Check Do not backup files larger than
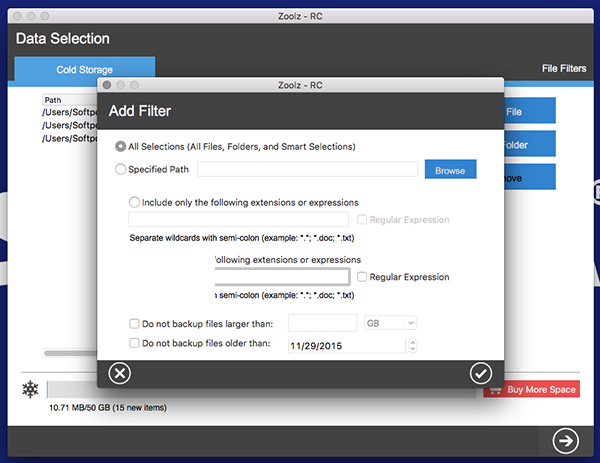Viewport: 600px width, 463px height. [x=134, y=324]
